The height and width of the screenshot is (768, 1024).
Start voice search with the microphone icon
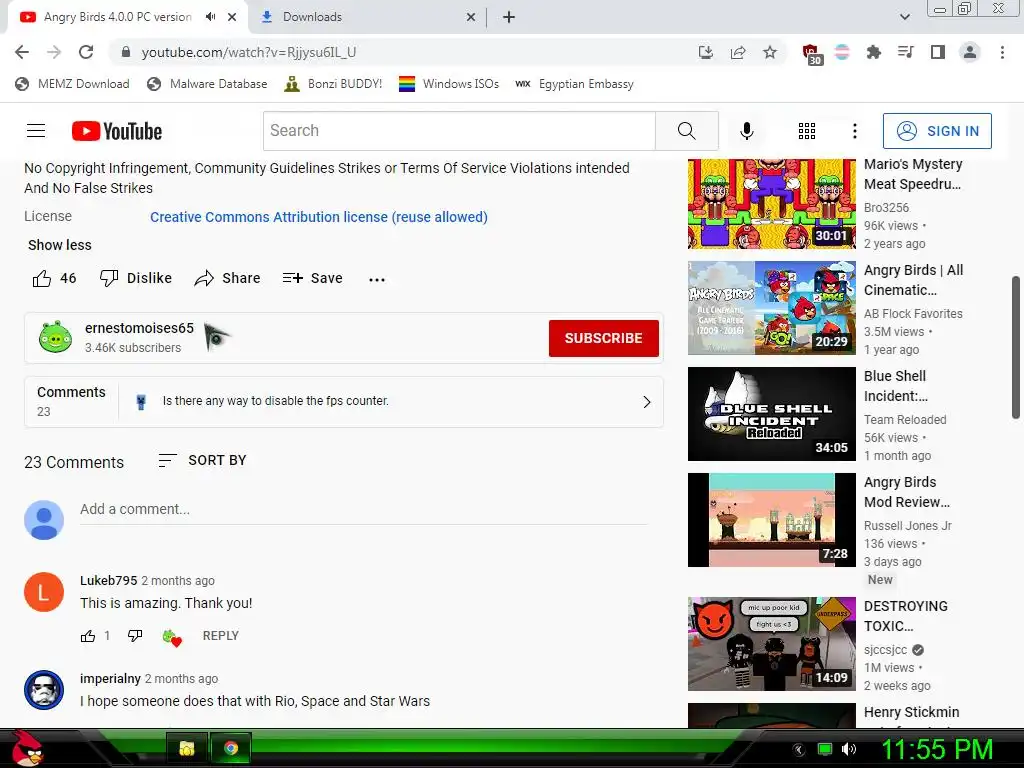tap(746, 131)
